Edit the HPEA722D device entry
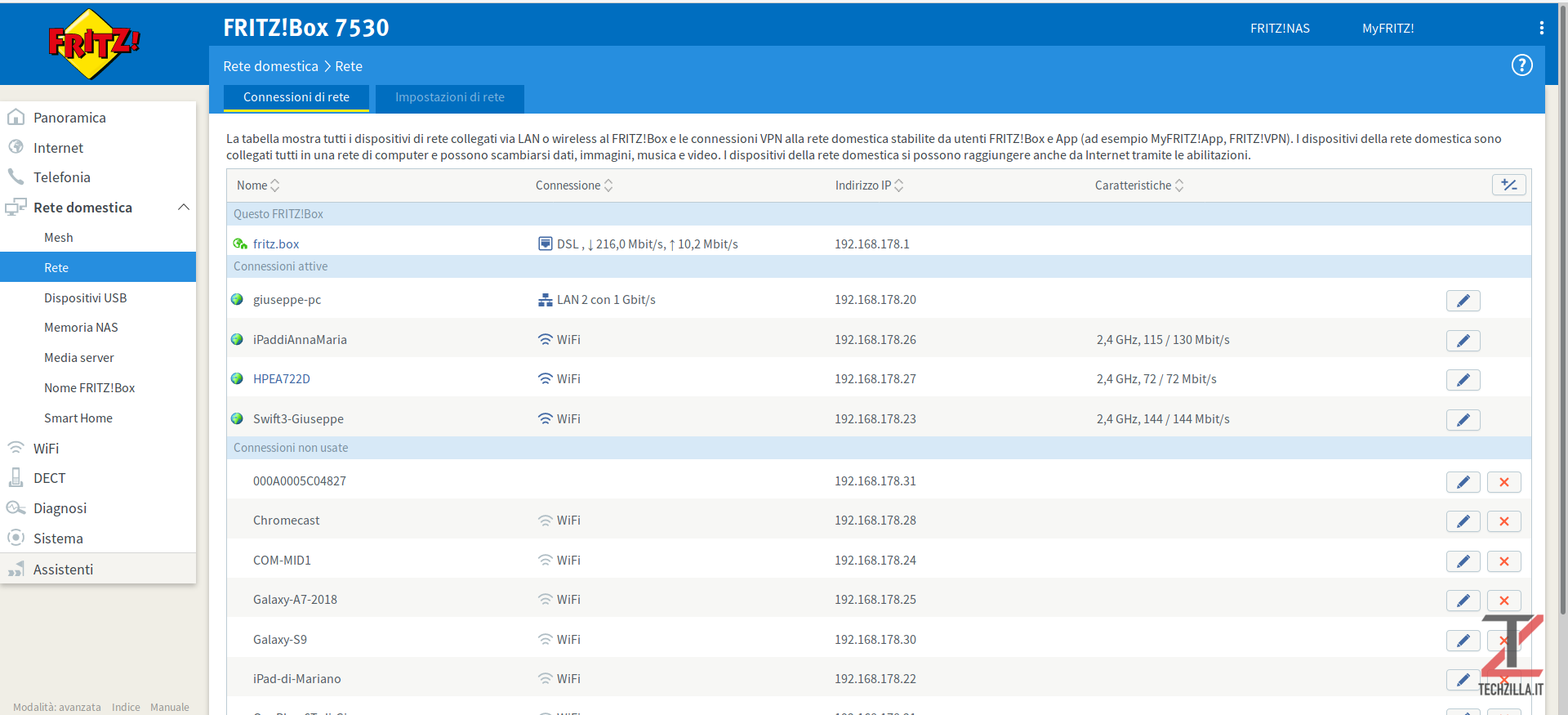The height and width of the screenshot is (715, 1568). click(x=1463, y=380)
